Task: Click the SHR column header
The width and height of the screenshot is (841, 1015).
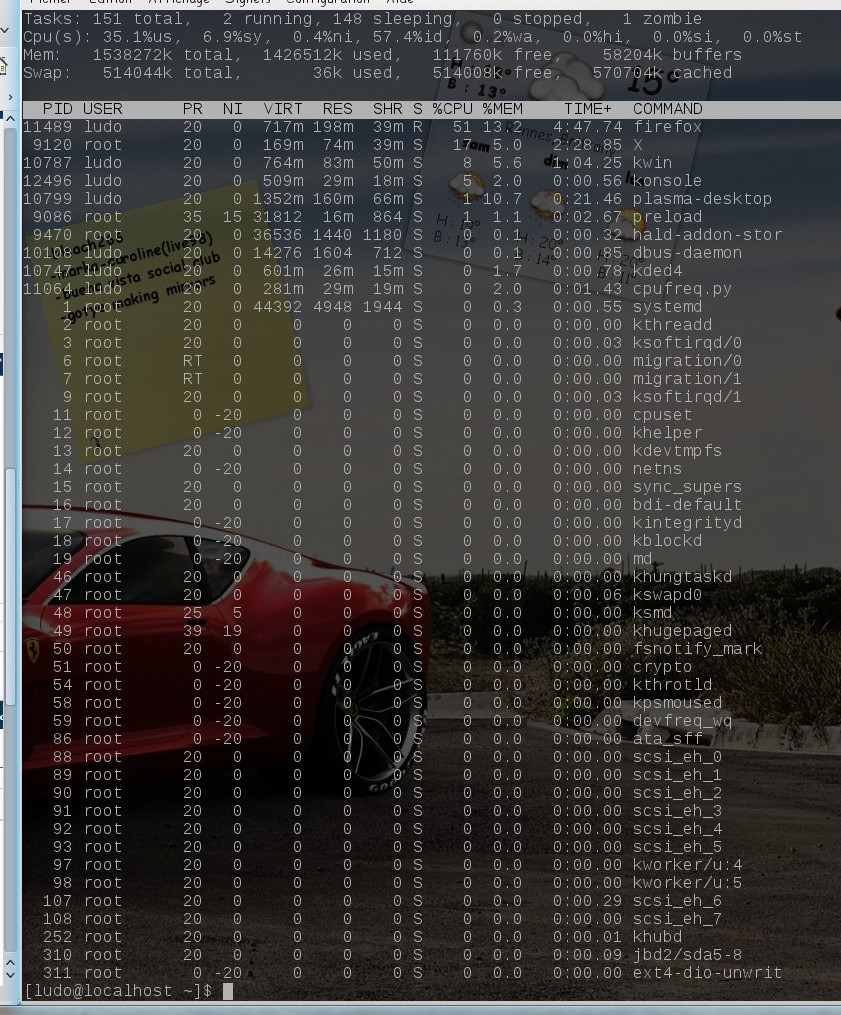Action: 388,109
